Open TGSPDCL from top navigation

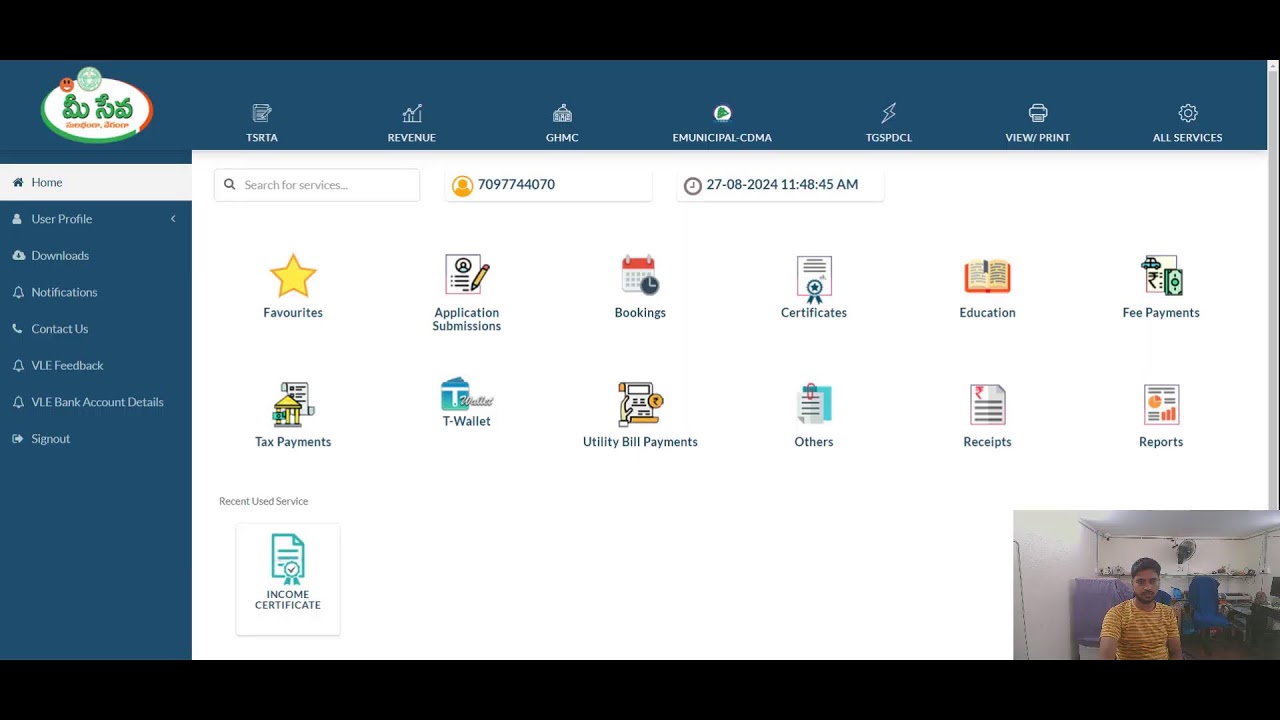[889, 123]
